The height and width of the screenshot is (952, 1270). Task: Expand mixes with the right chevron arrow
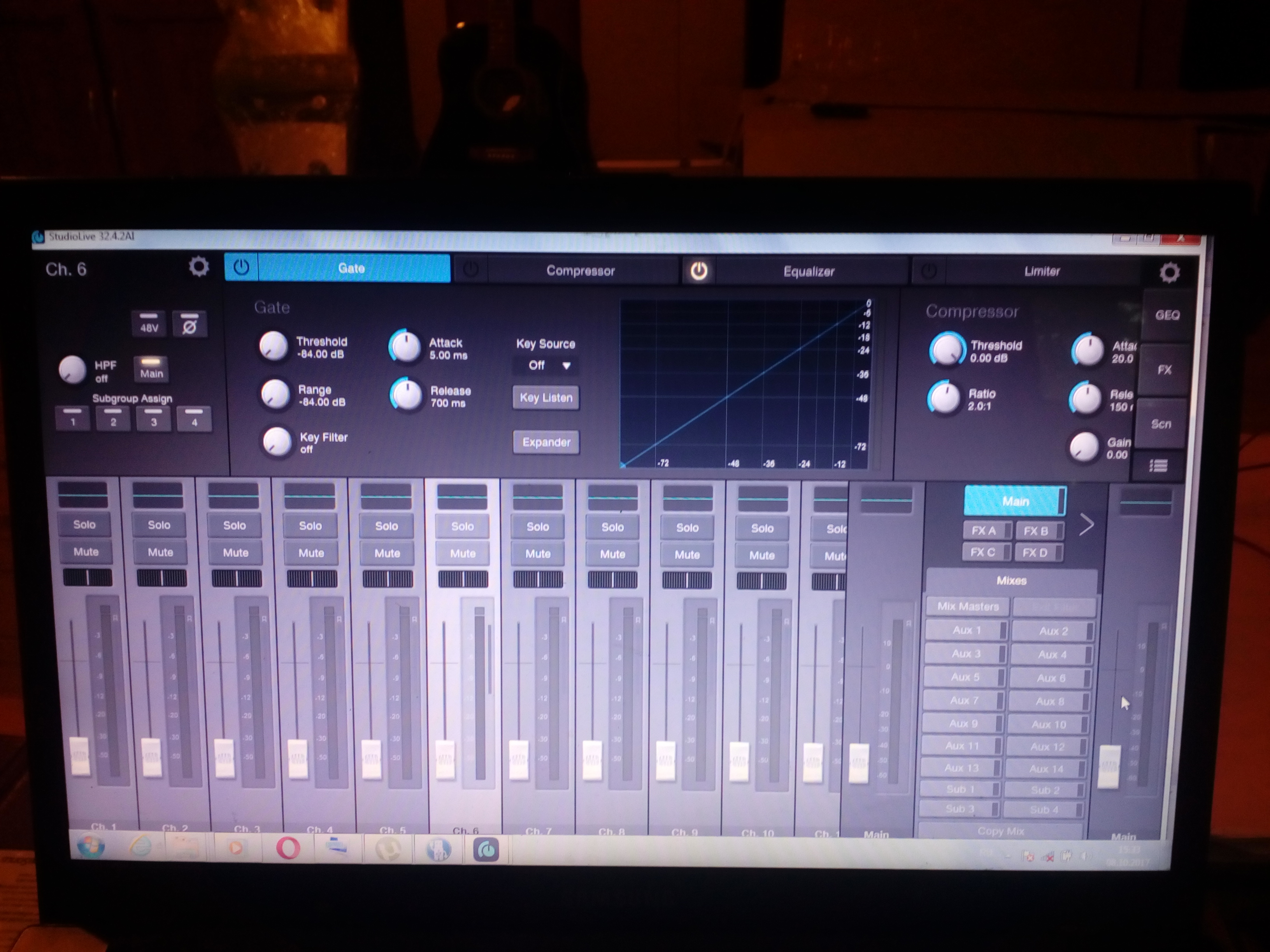[x=1086, y=525]
